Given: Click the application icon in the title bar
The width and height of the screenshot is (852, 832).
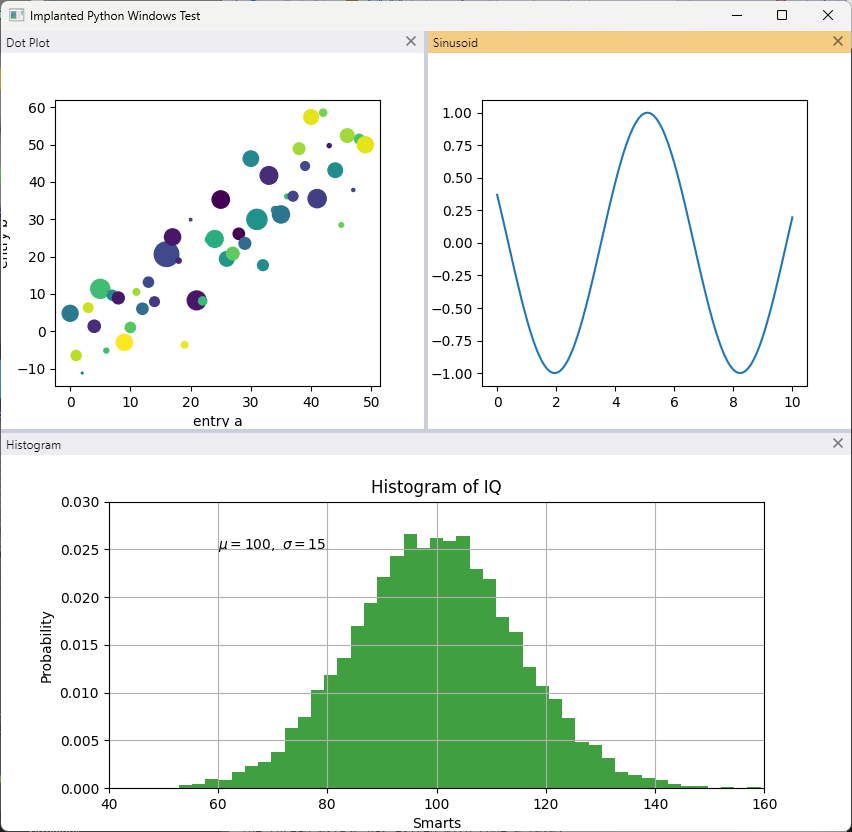Looking at the screenshot, I should 16,15.
